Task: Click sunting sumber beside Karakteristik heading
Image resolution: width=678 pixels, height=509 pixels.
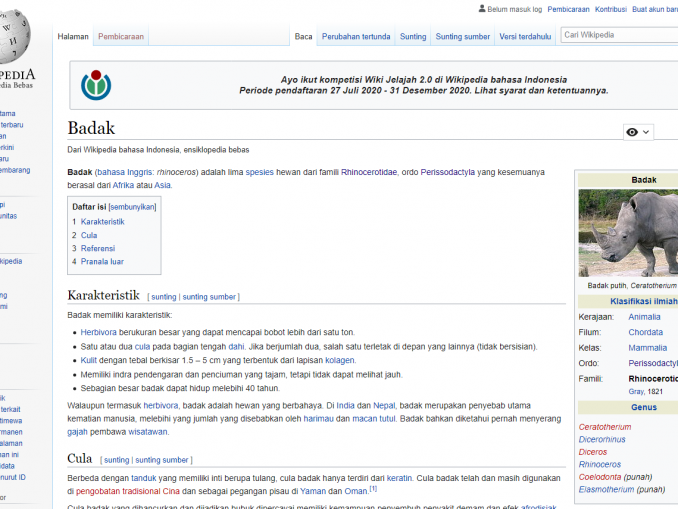Action: 209,297
